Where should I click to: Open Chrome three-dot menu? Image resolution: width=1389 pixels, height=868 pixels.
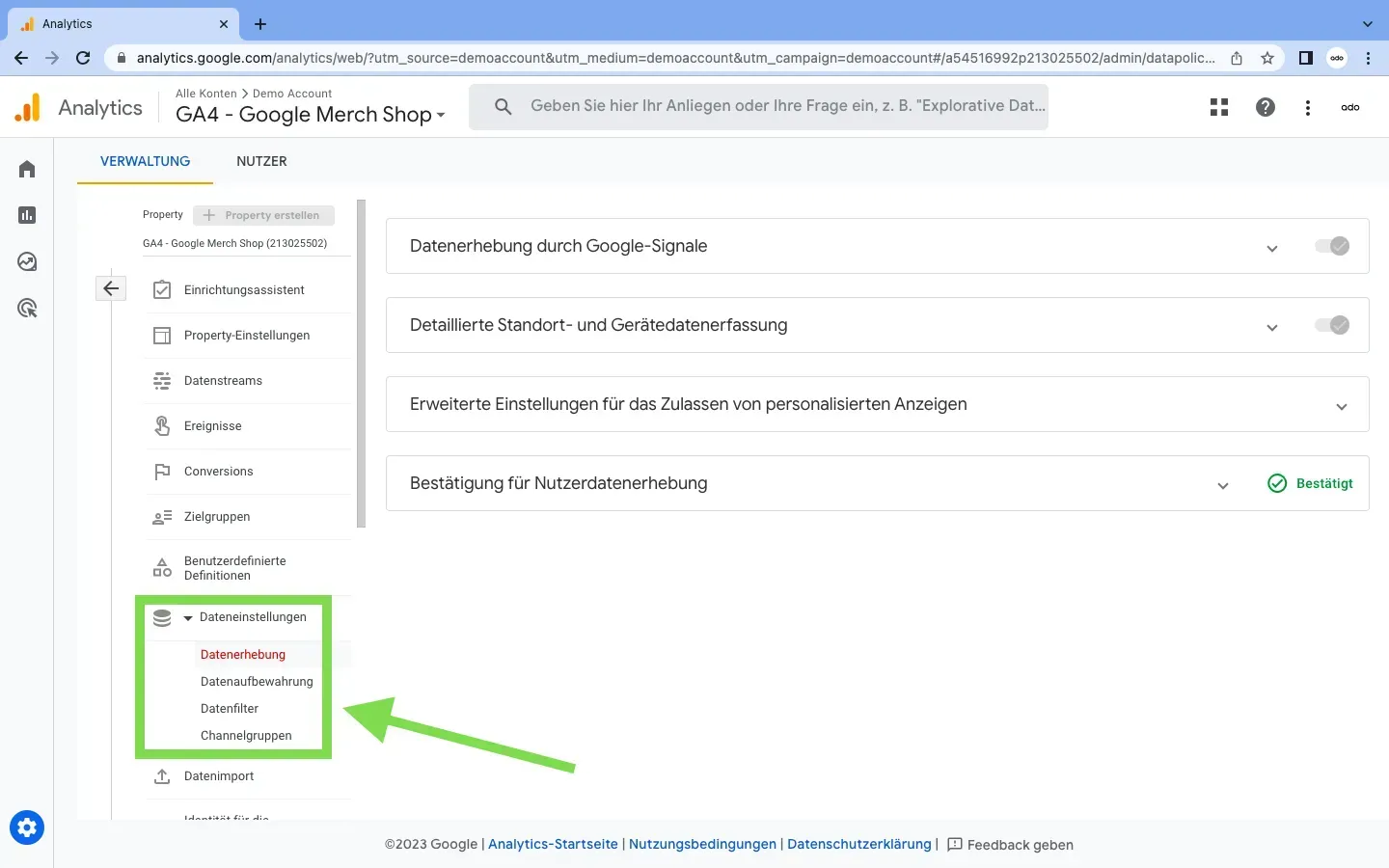[x=1368, y=58]
